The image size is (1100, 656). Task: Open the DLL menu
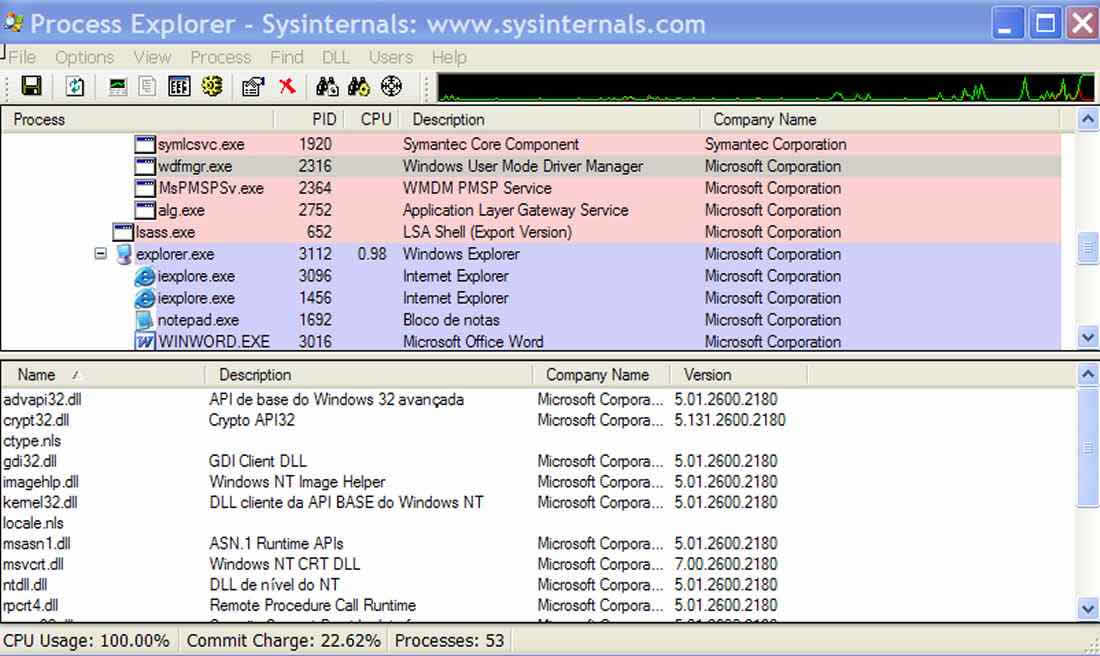coord(335,57)
